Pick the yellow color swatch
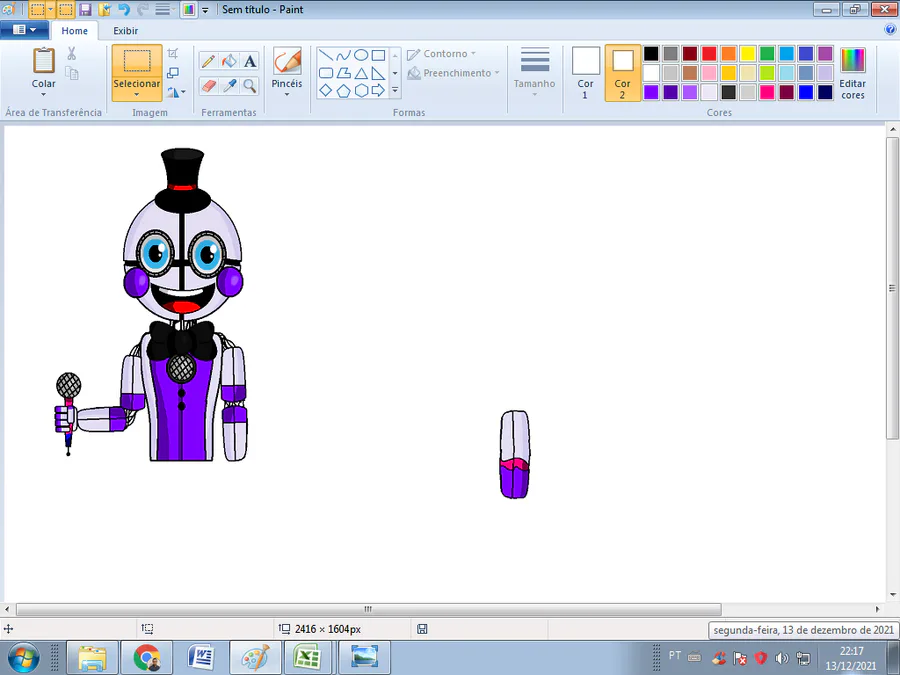Viewport: 900px width, 675px height. point(747,53)
